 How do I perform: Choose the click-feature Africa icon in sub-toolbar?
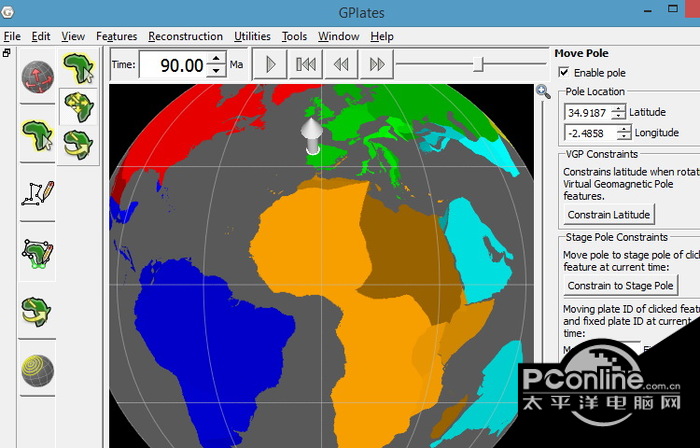point(79,68)
